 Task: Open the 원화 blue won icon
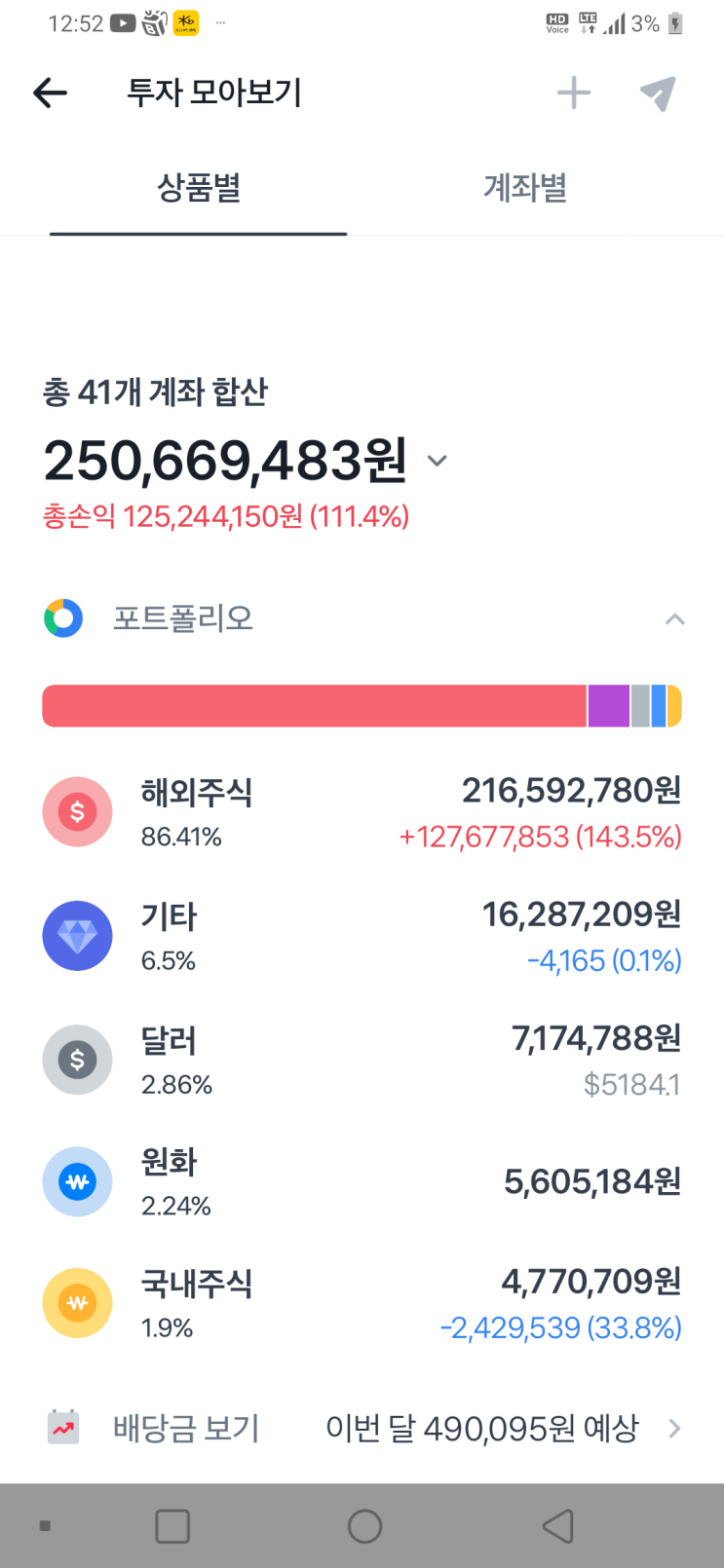pyautogui.click(x=77, y=1181)
